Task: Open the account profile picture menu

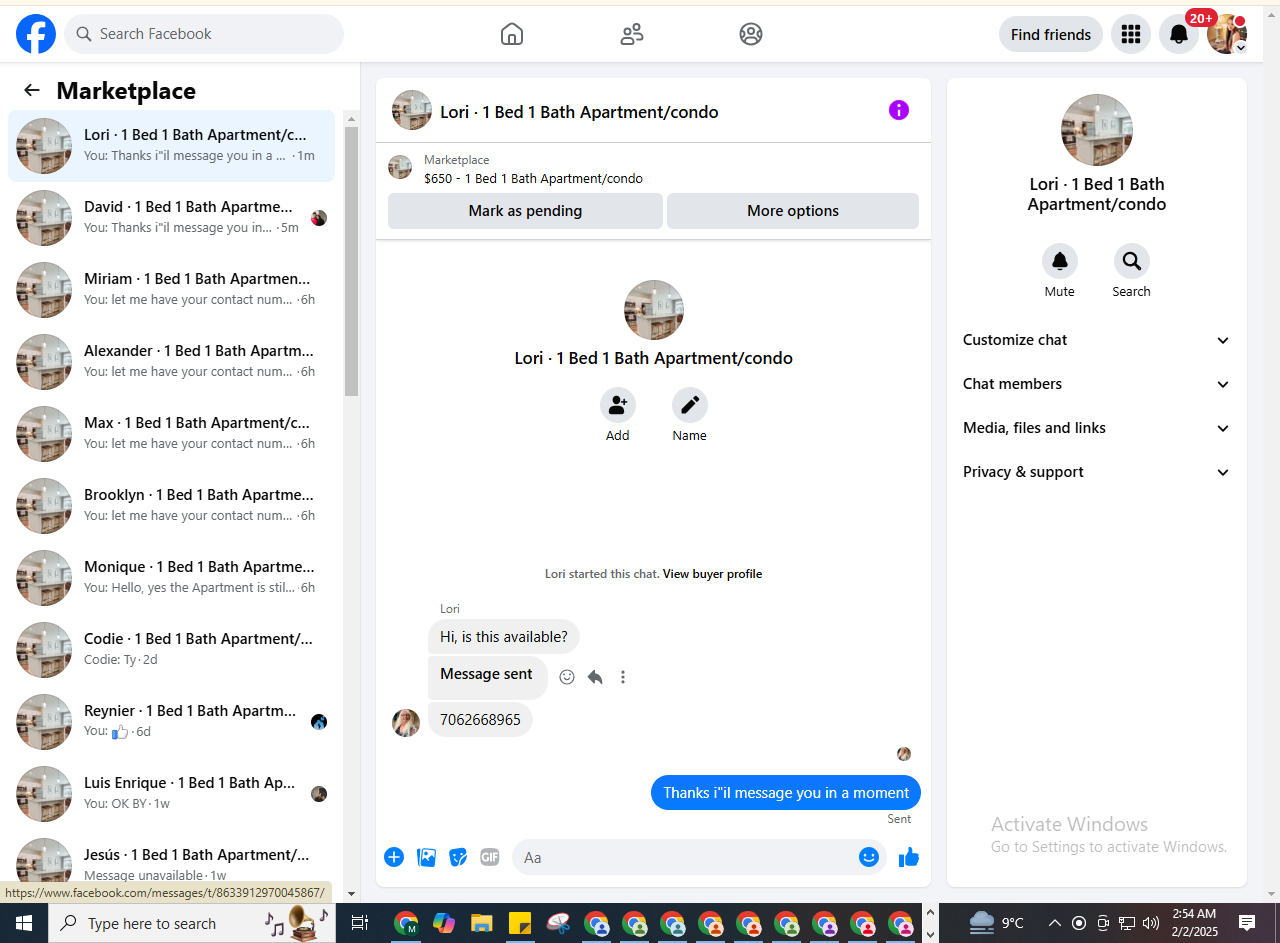Action: 1226,34
